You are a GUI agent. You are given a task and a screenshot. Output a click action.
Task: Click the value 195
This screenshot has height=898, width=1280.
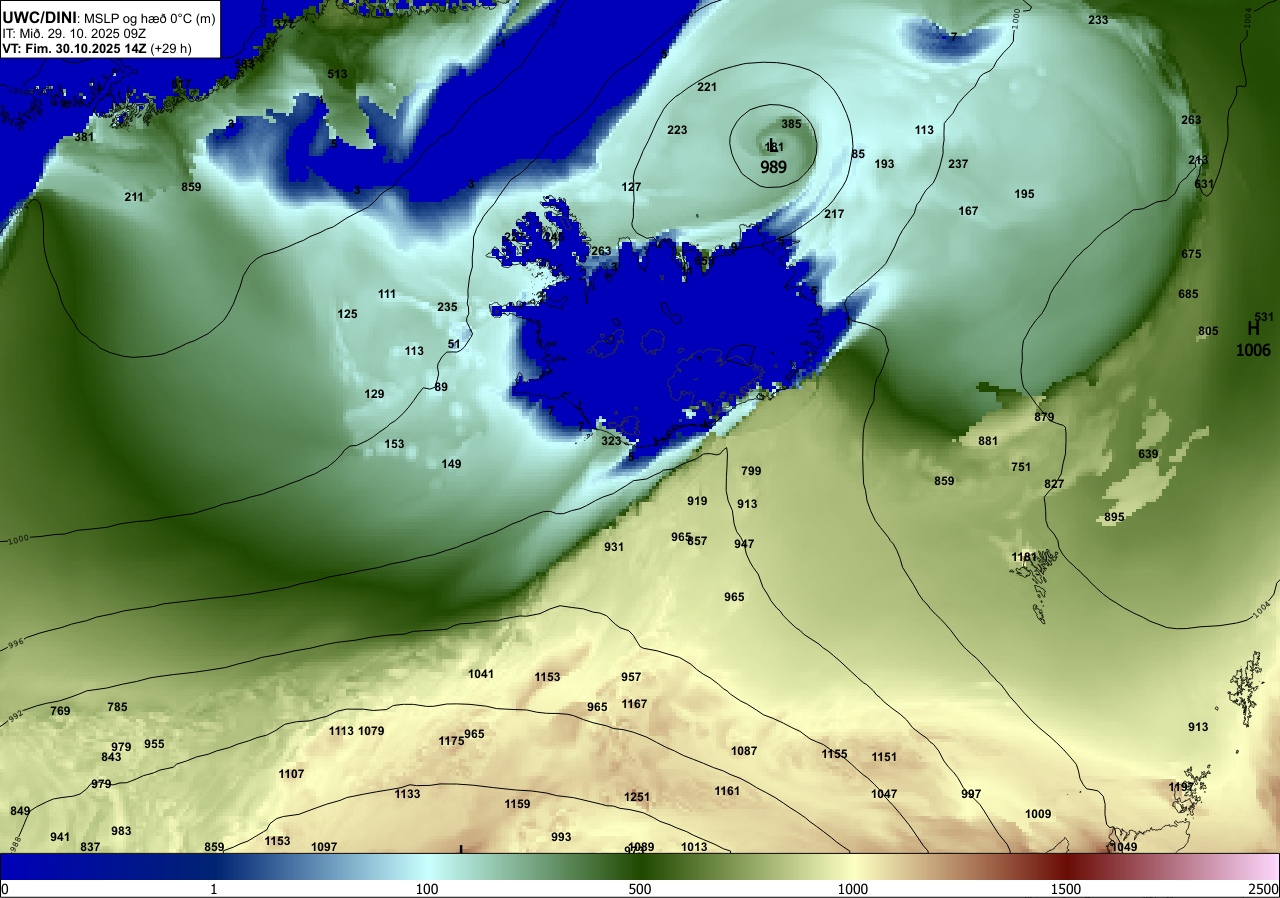pyautogui.click(x=1024, y=194)
